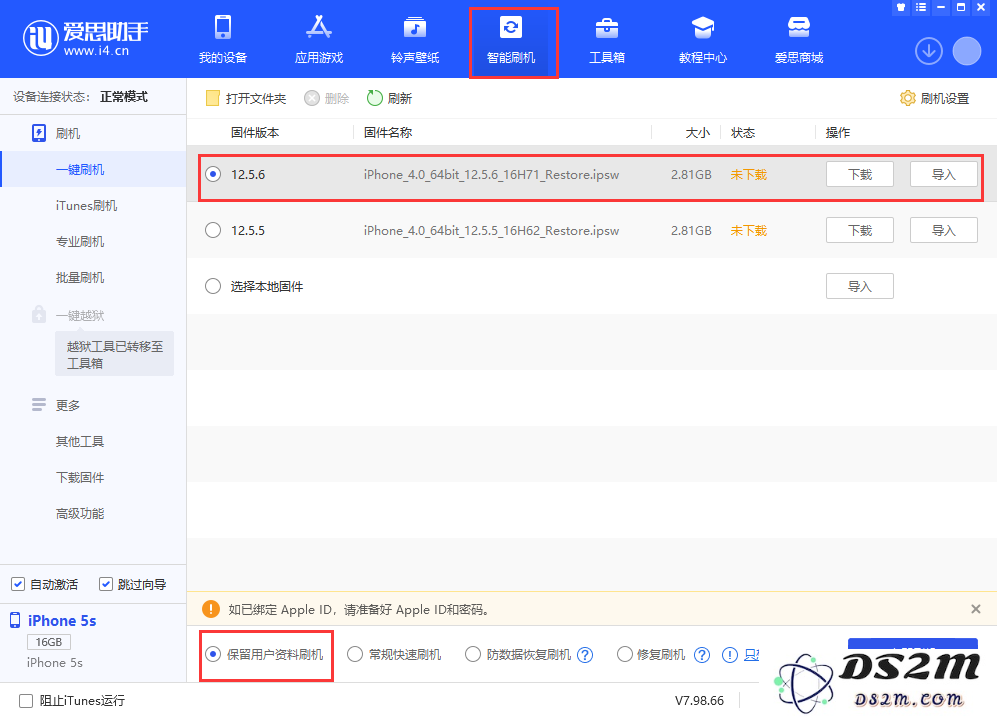Click help icon next to 修复刷机
This screenshot has width=997, height=717.
pos(702,655)
